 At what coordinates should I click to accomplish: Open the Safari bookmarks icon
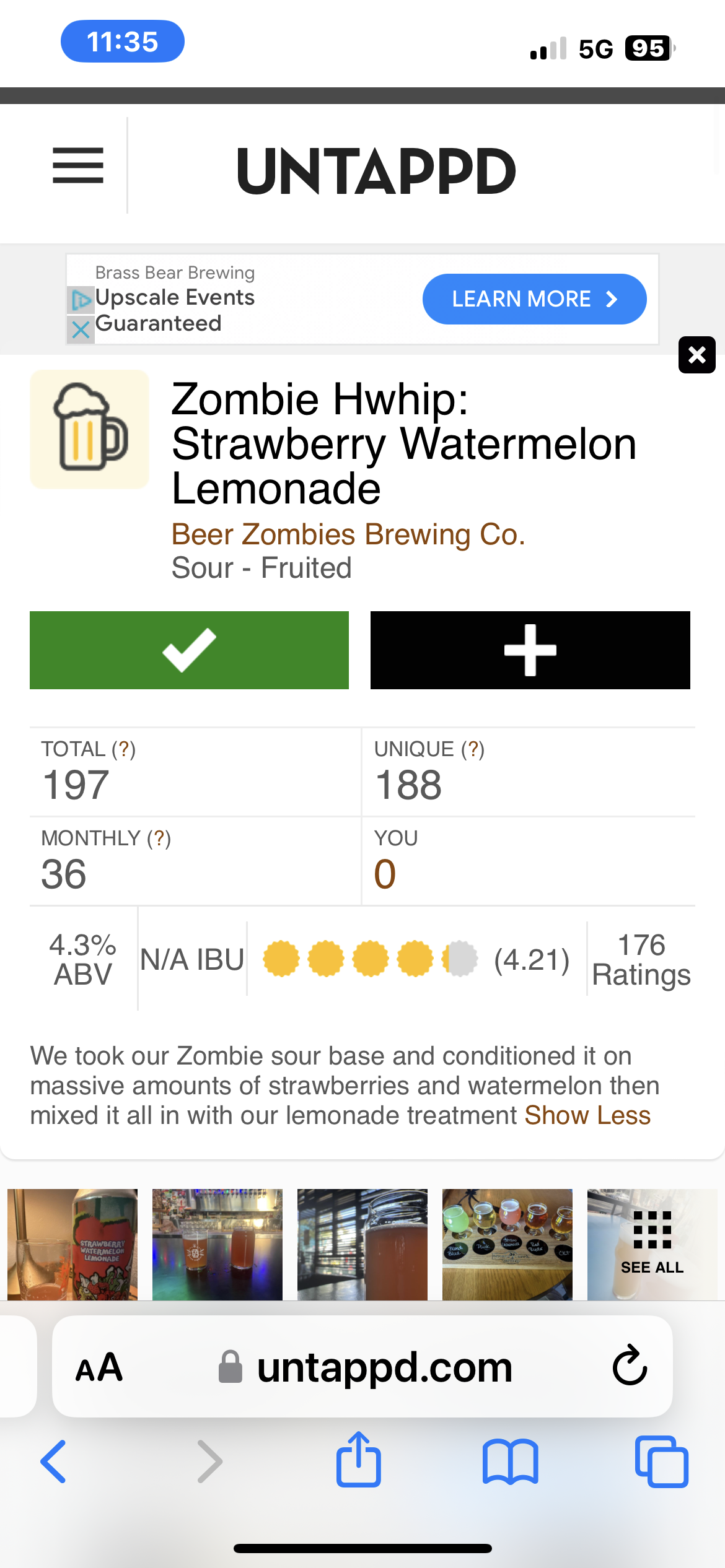tap(510, 1461)
